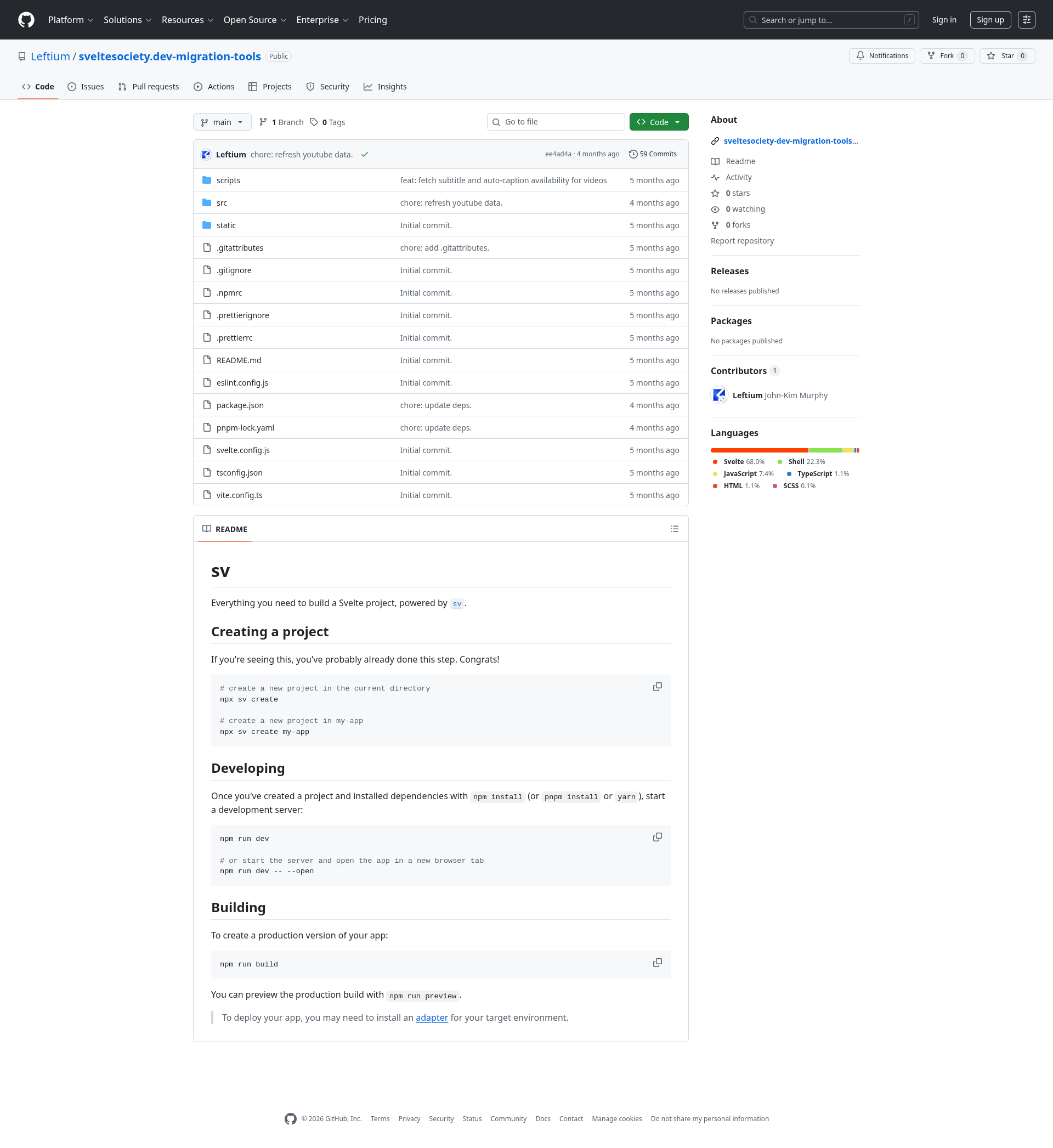Screen dimensions: 1053x1148
Task: Open the 1 Branch link
Action: click(x=281, y=122)
